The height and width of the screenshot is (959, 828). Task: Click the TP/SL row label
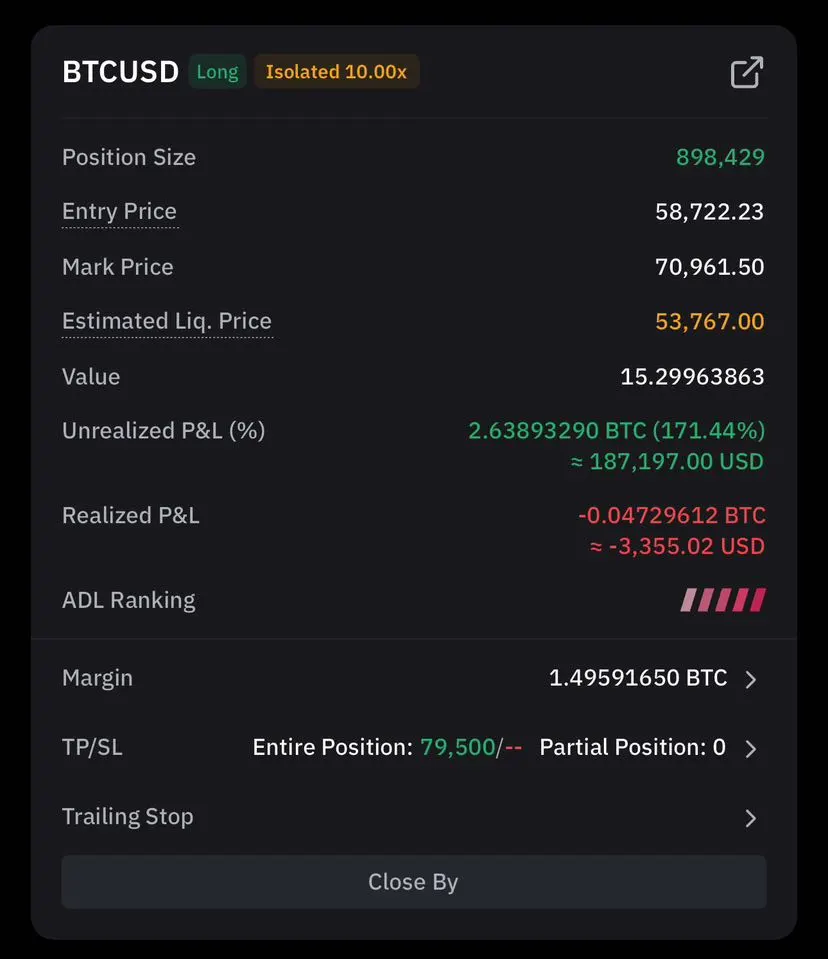92,747
